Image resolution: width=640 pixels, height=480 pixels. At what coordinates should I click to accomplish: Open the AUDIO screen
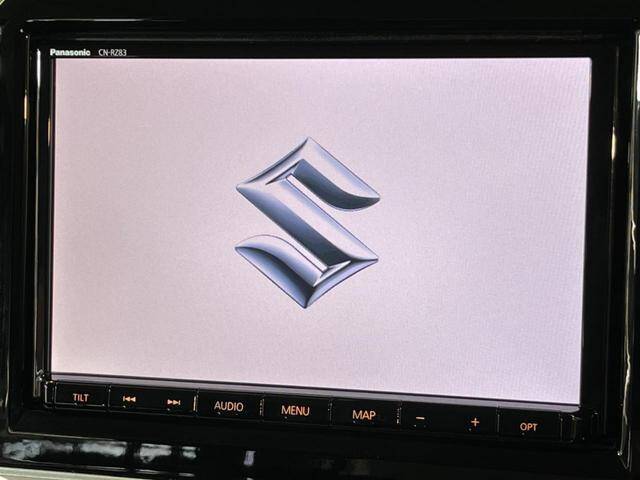coord(229,406)
